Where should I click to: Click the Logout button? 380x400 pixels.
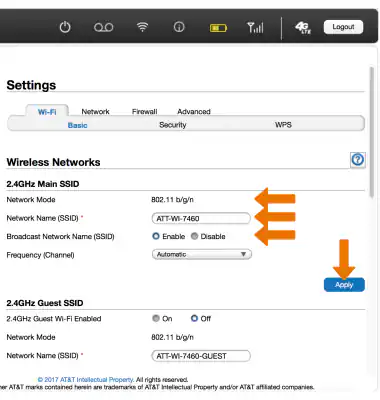point(343,27)
